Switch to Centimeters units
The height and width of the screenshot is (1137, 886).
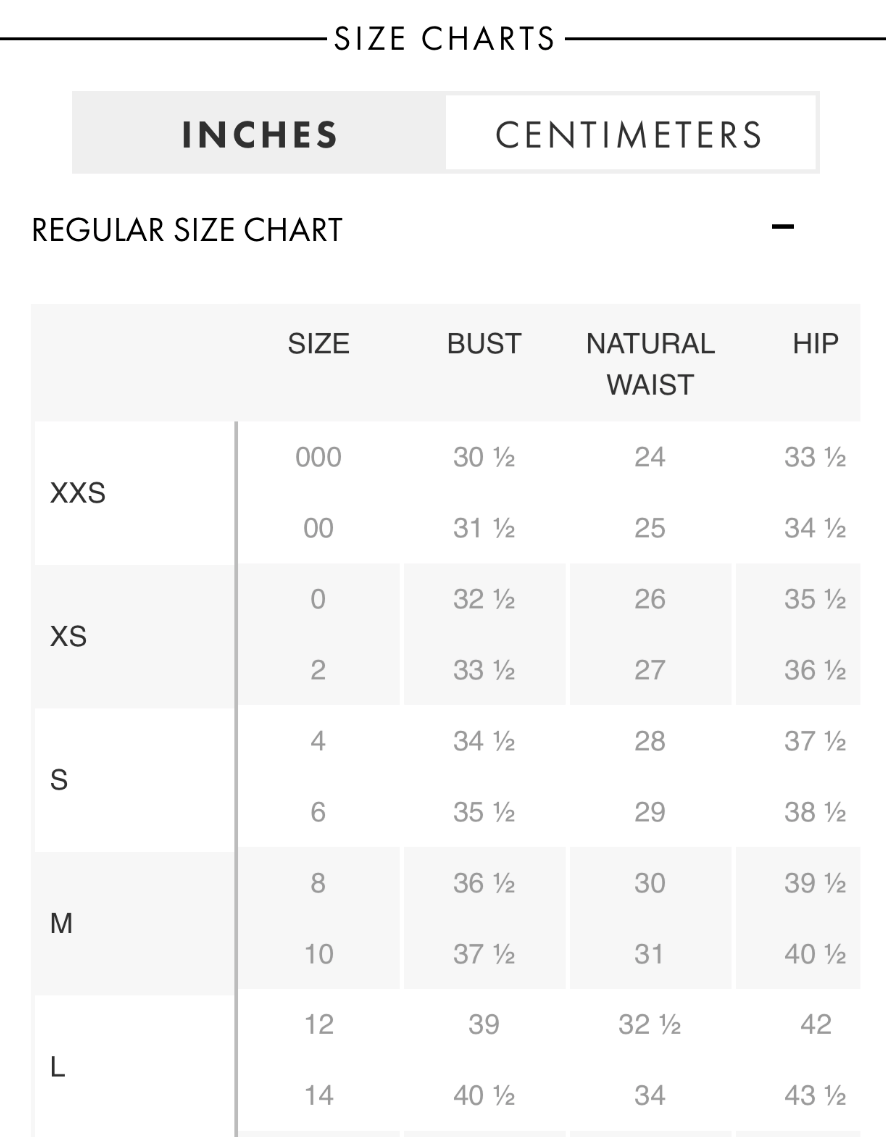click(631, 133)
